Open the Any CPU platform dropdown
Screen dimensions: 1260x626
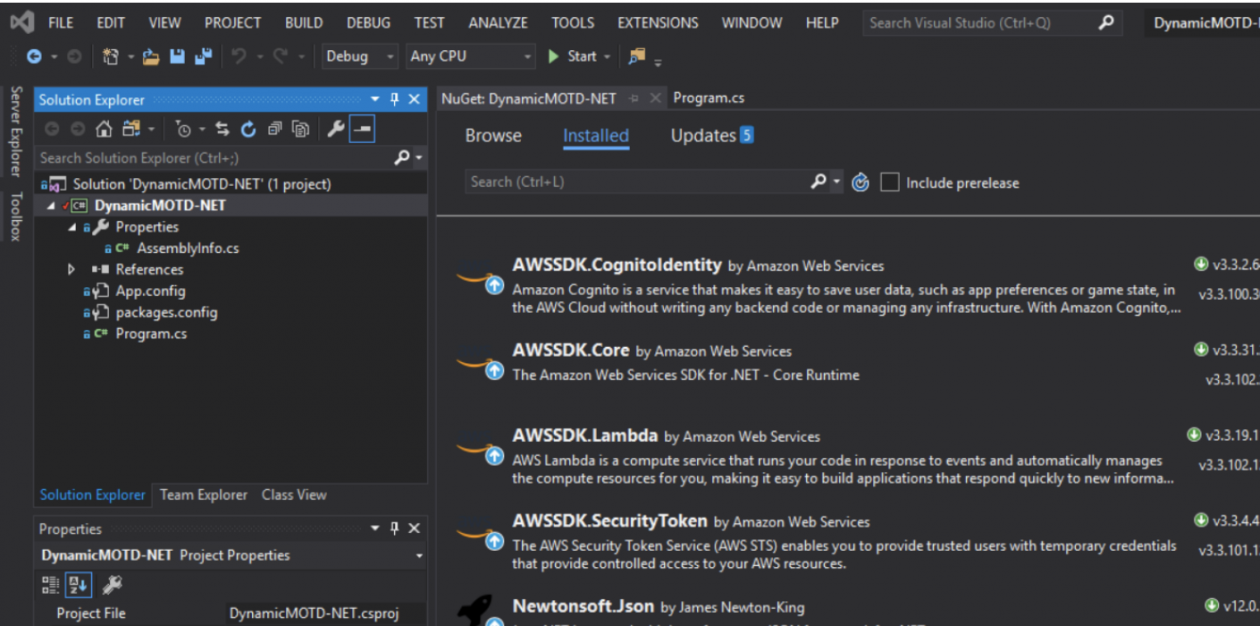[471, 57]
